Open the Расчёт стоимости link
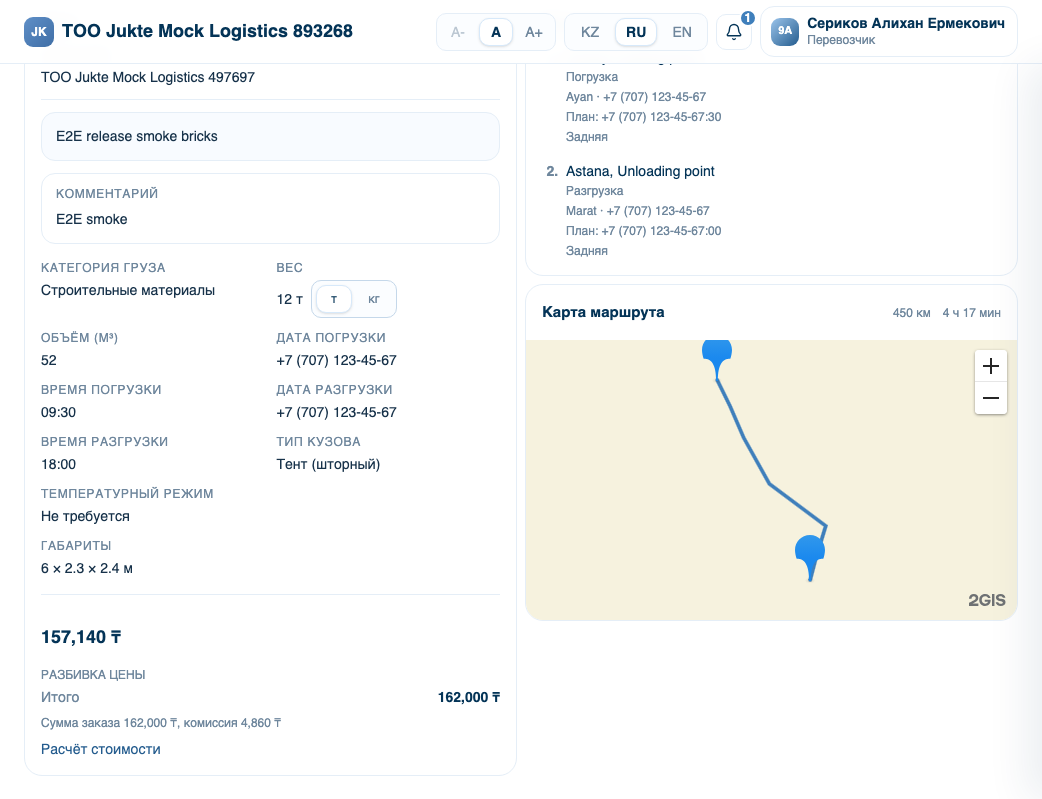 tap(100, 749)
